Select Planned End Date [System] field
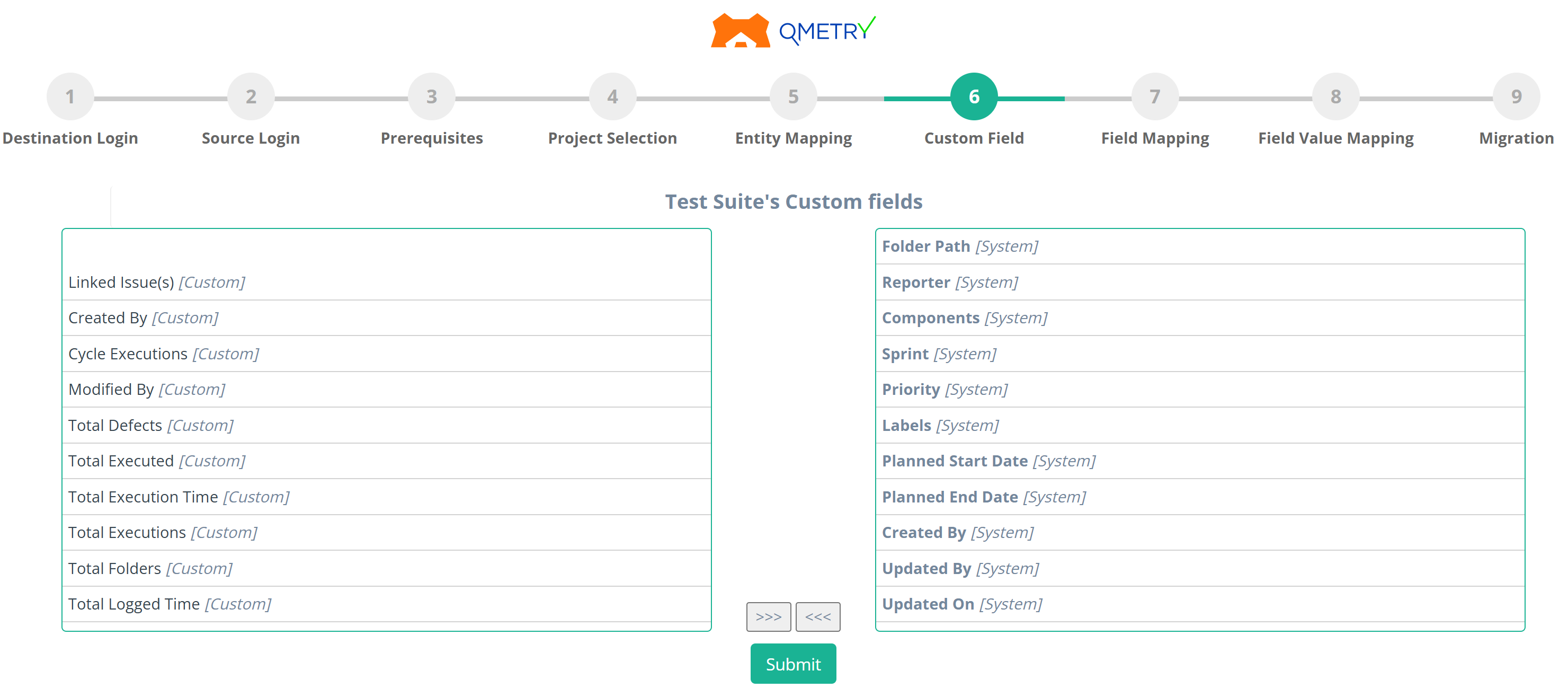The height and width of the screenshot is (697, 1568). (x=1200, y=497)
